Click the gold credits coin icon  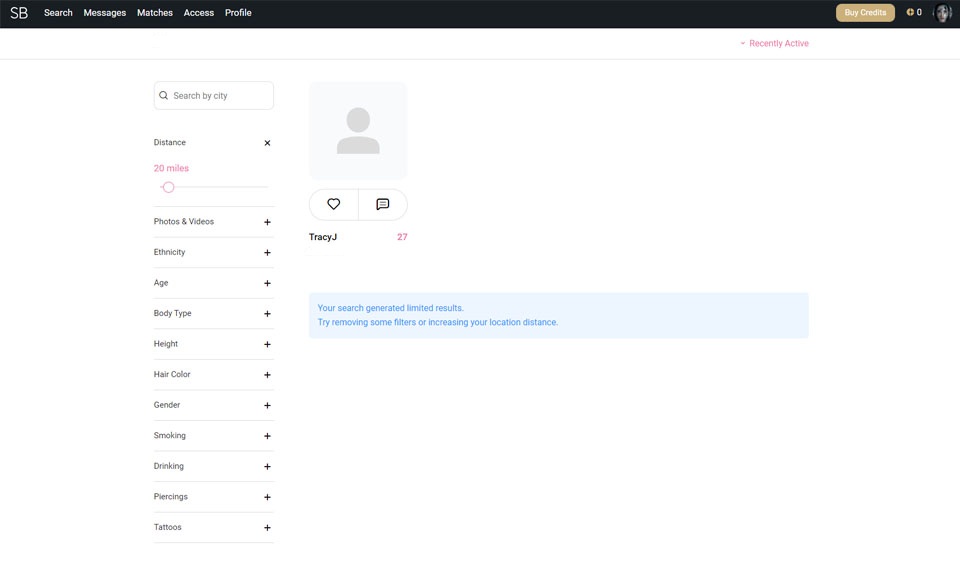tap(910, 13)
